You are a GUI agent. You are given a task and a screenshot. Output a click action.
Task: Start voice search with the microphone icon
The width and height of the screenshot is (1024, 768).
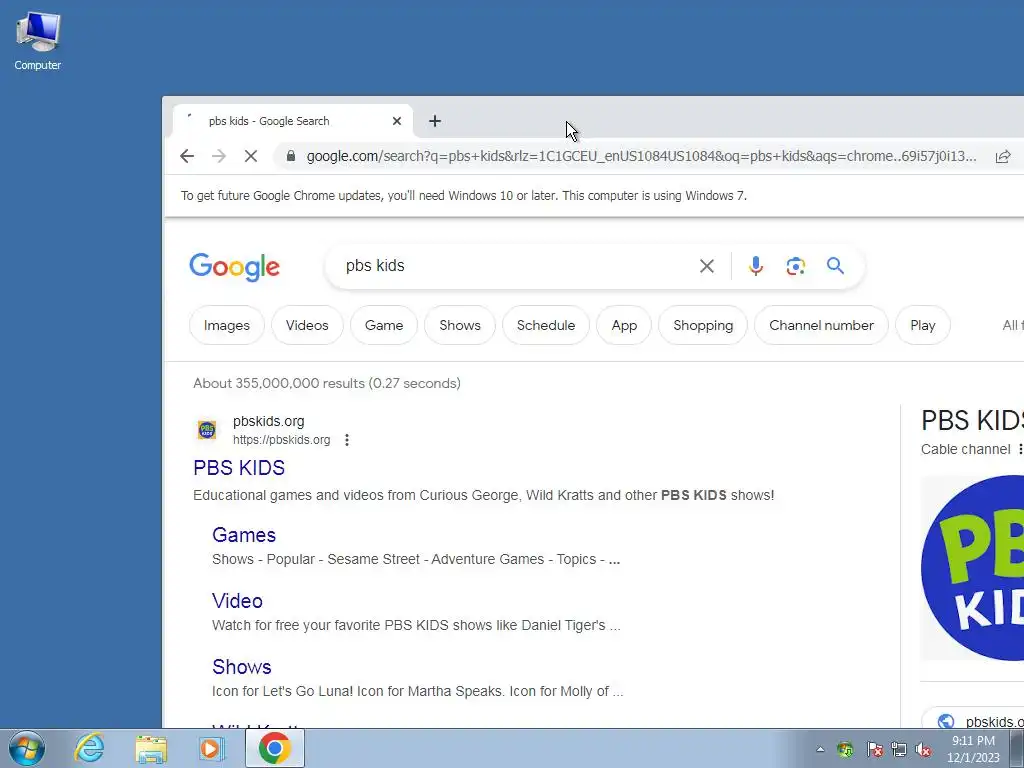[756, 266]
